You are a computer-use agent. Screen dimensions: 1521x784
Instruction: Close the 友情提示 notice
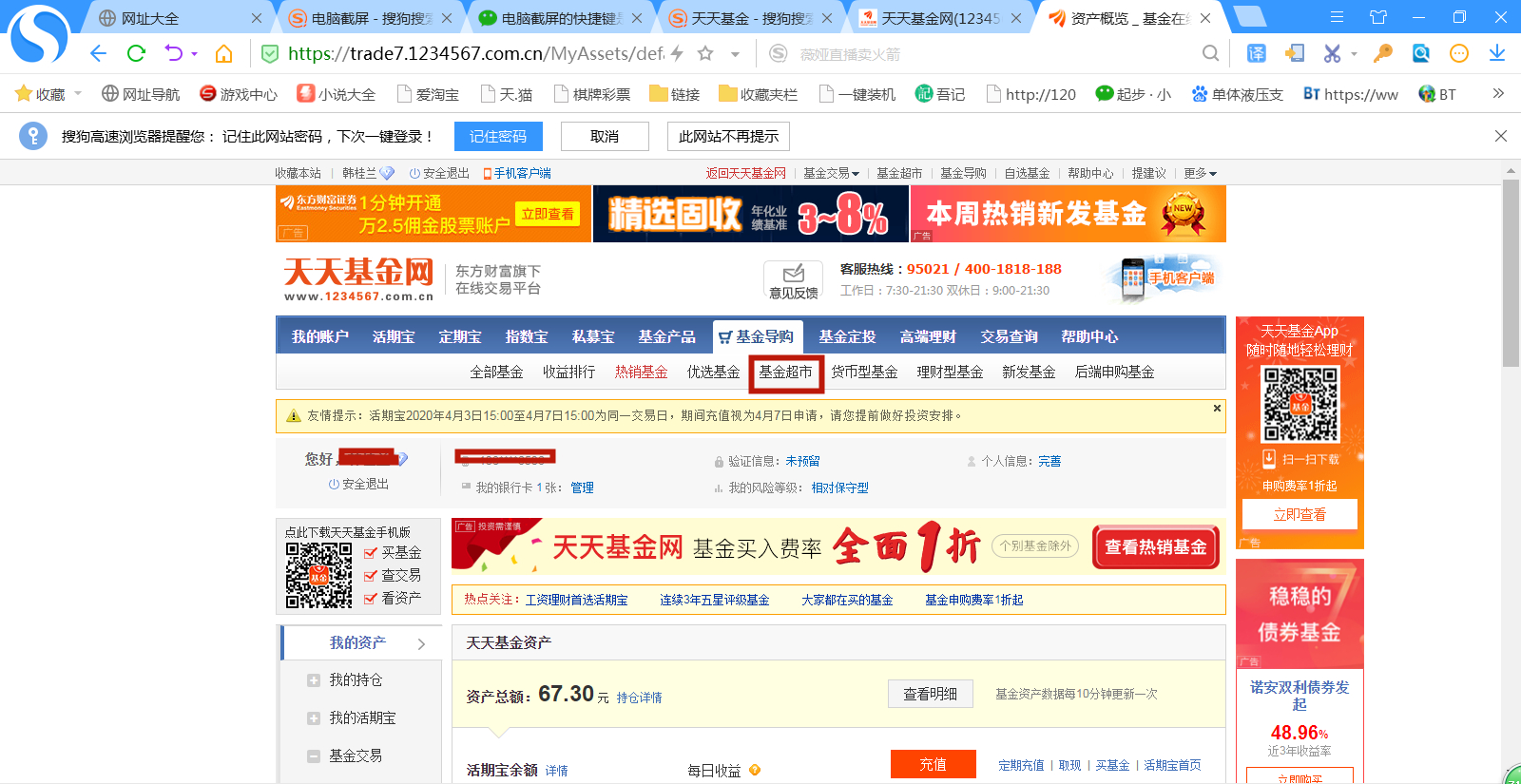pyautogui.click(x=1217, y=408)
